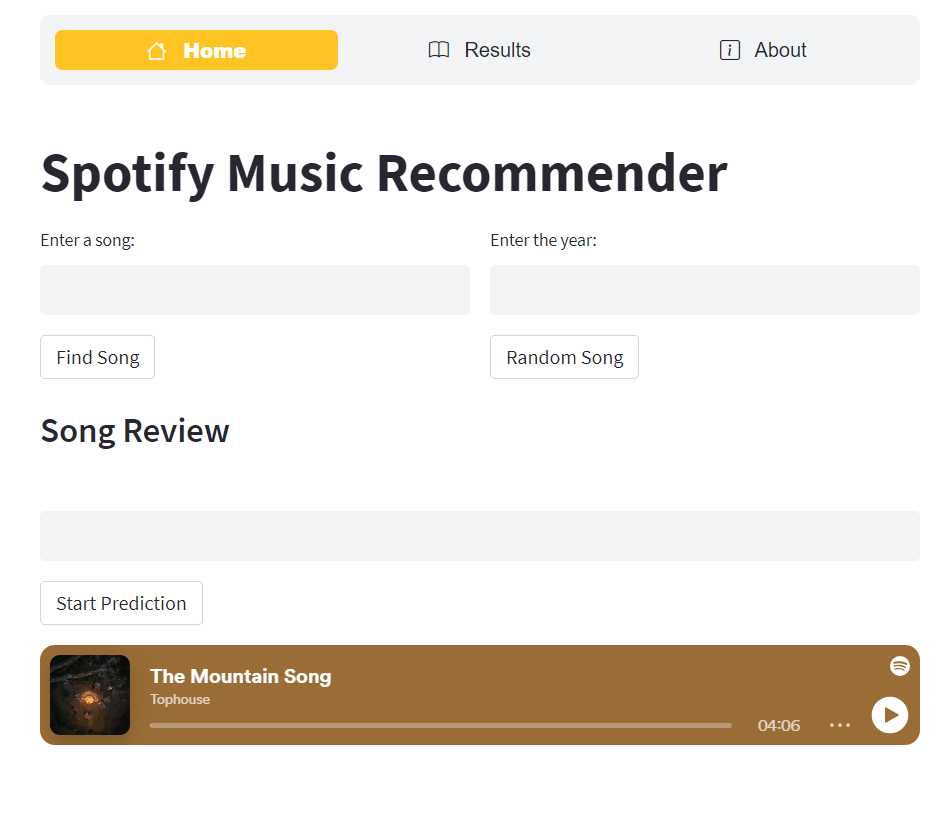Click the Song Review text box
This screenshot has height=827, width=951.
click(x=479, y=536)
